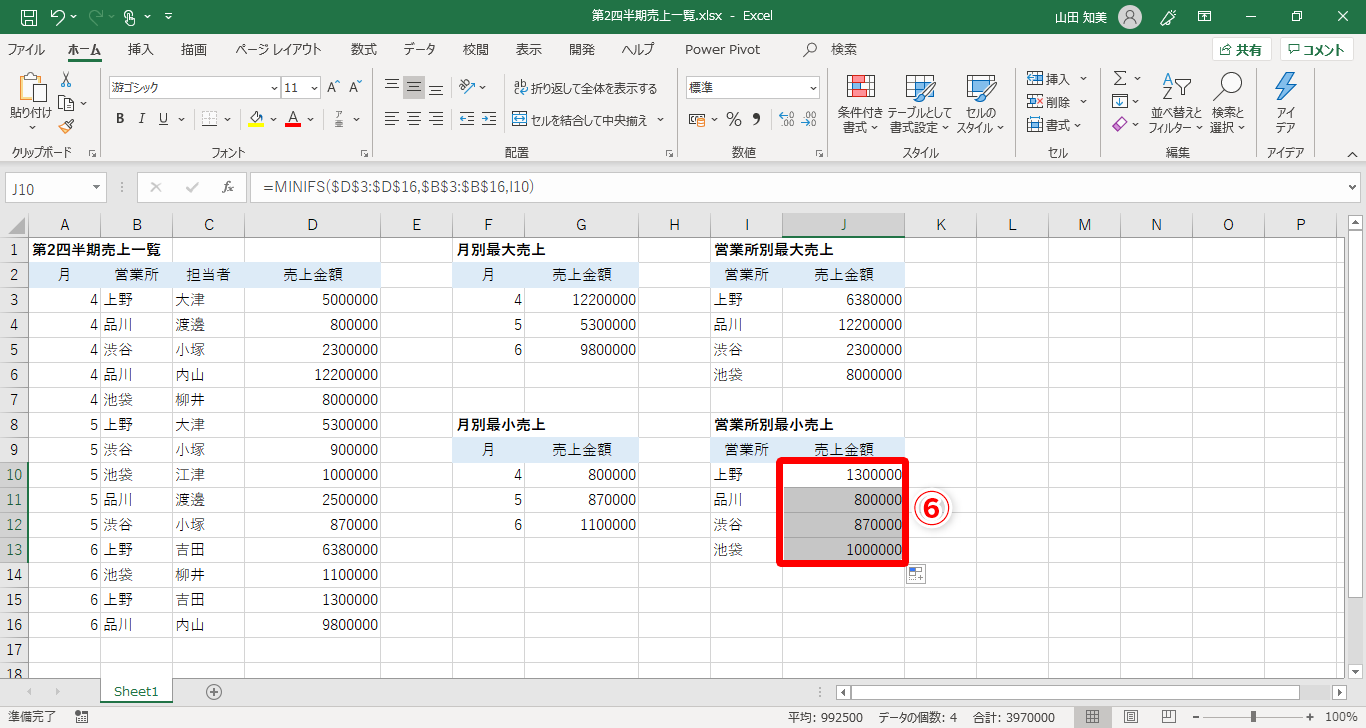Screen dimensions: 1366x728
Task: Toggle italic formatting
Action: tap(142, 119)
